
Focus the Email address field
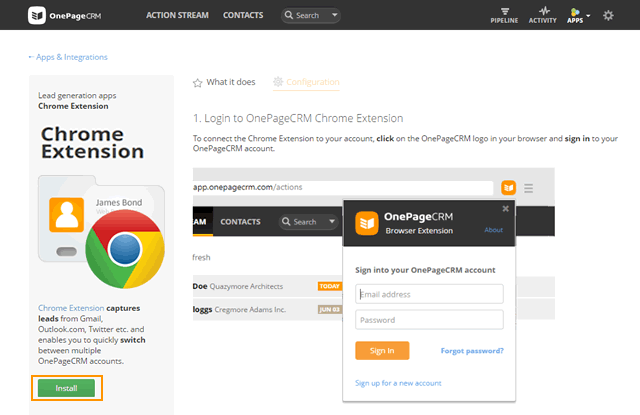click(429, 294)
